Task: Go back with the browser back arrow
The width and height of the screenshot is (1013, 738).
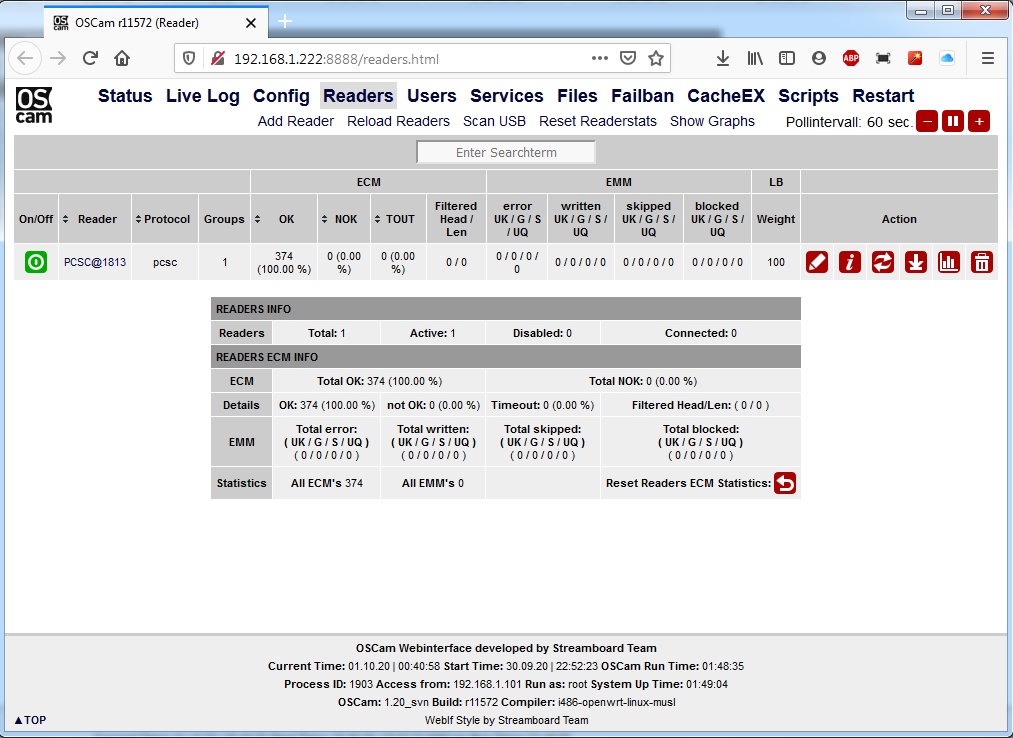Action: coord(25,59)
